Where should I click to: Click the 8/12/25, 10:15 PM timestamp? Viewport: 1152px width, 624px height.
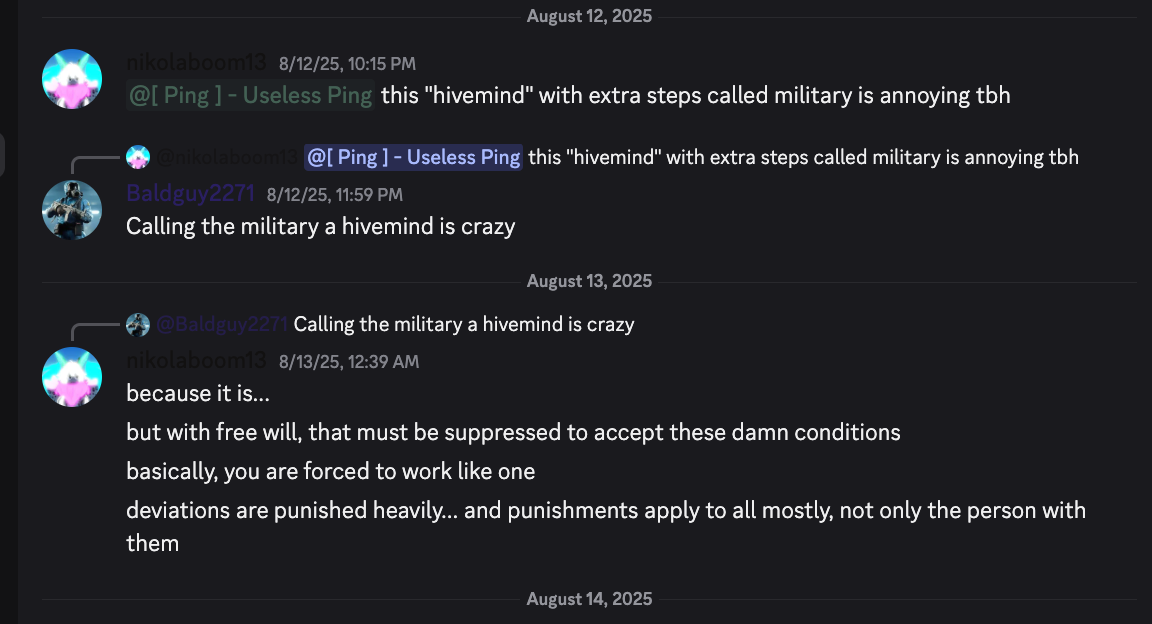coord(347,64)
